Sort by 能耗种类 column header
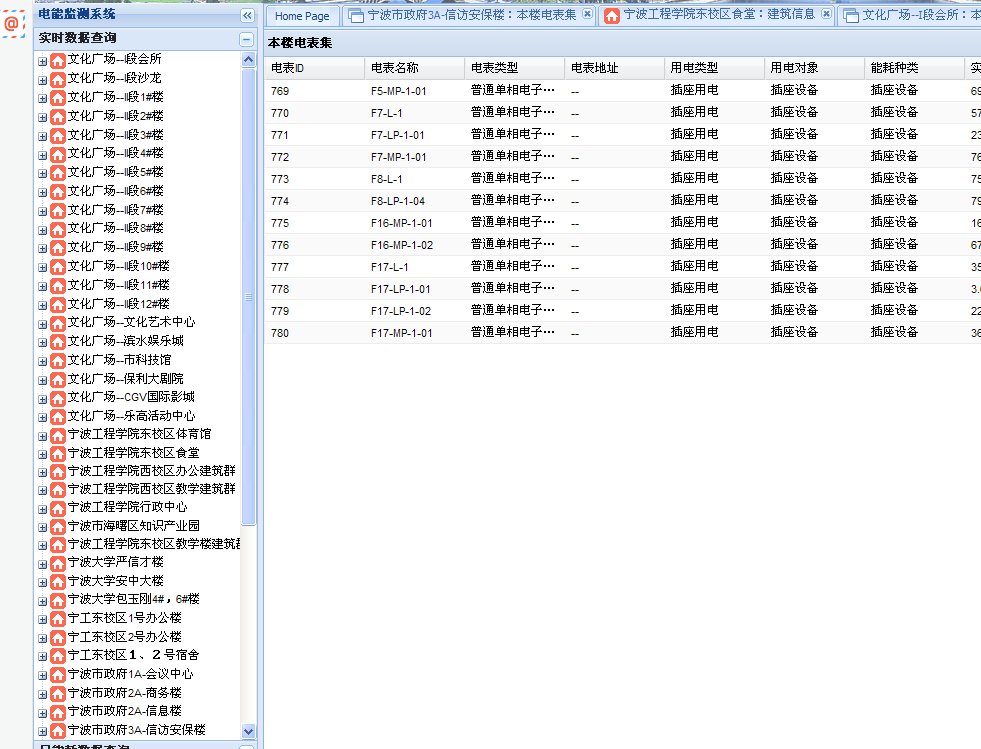981x749 pixels. point(914,68)
